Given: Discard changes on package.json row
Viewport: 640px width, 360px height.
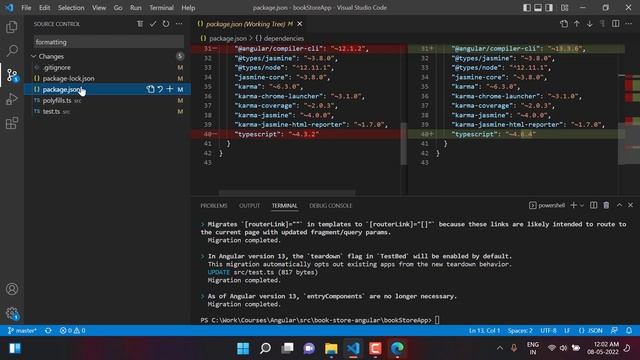Looking at the screenshot, I should pyautogui.click(x=160, y=89).
